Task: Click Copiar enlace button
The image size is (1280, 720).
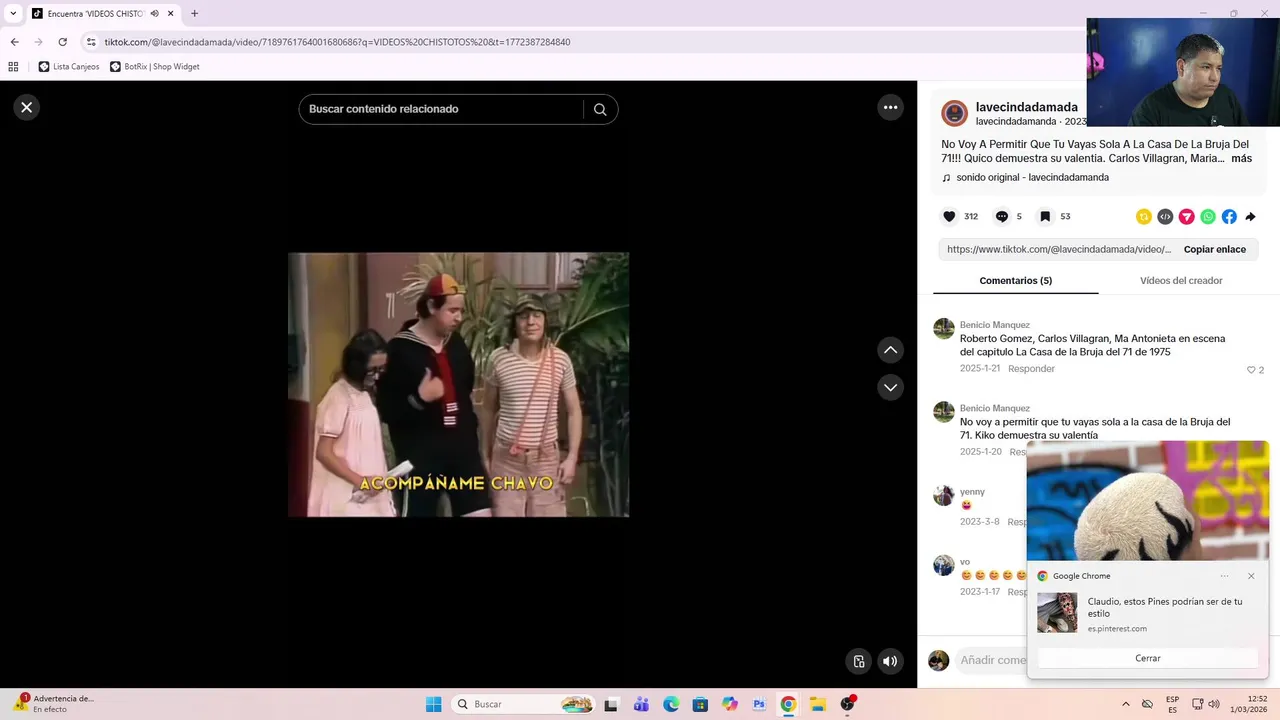Action: click(1214, 249)
